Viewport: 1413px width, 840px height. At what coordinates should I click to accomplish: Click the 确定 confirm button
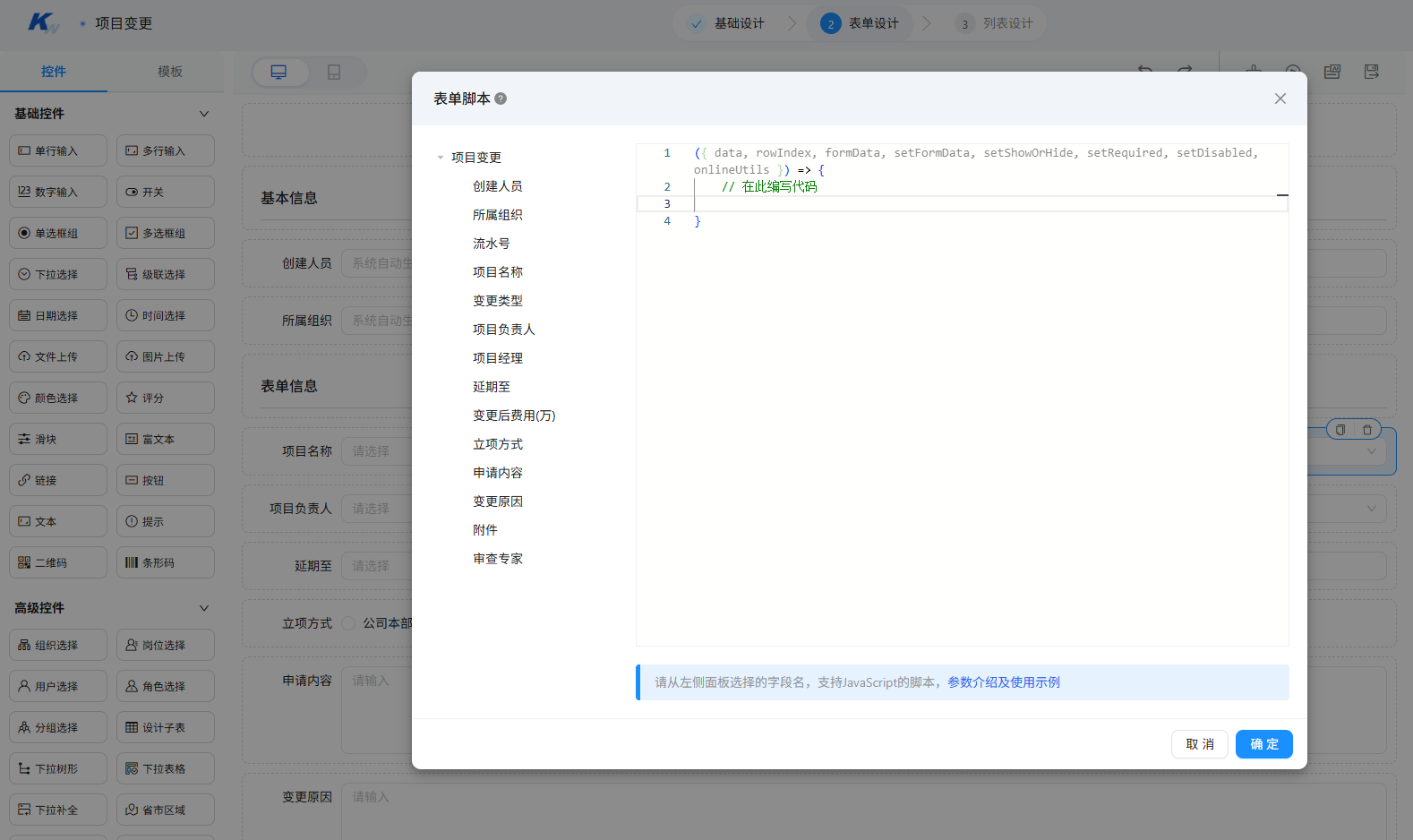pos(1264,744)
